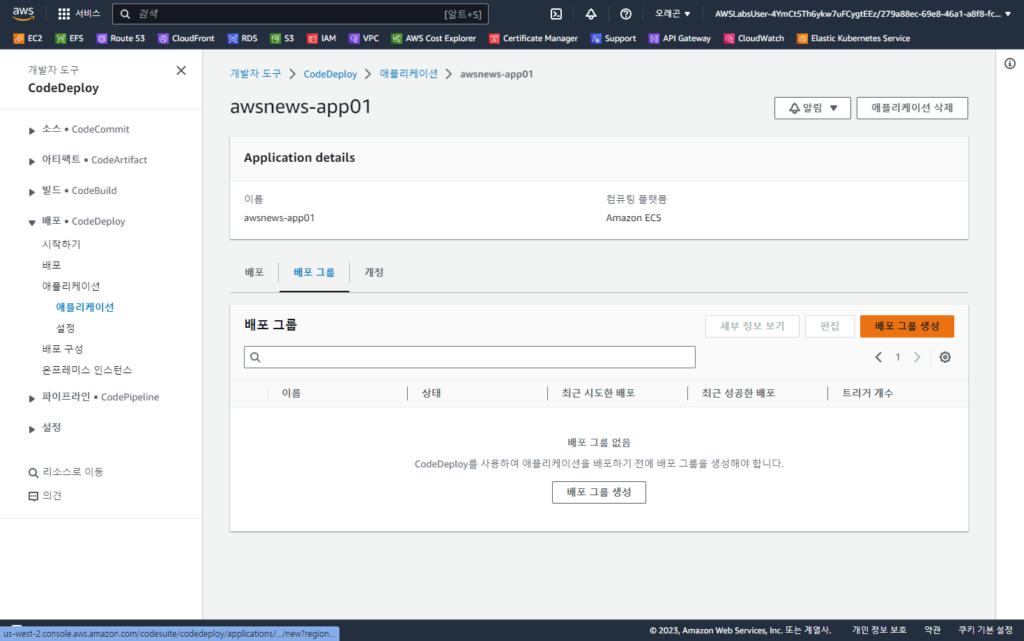1024x641 pixels.
Task: Click the 편집 button
Action: (829, 326)
